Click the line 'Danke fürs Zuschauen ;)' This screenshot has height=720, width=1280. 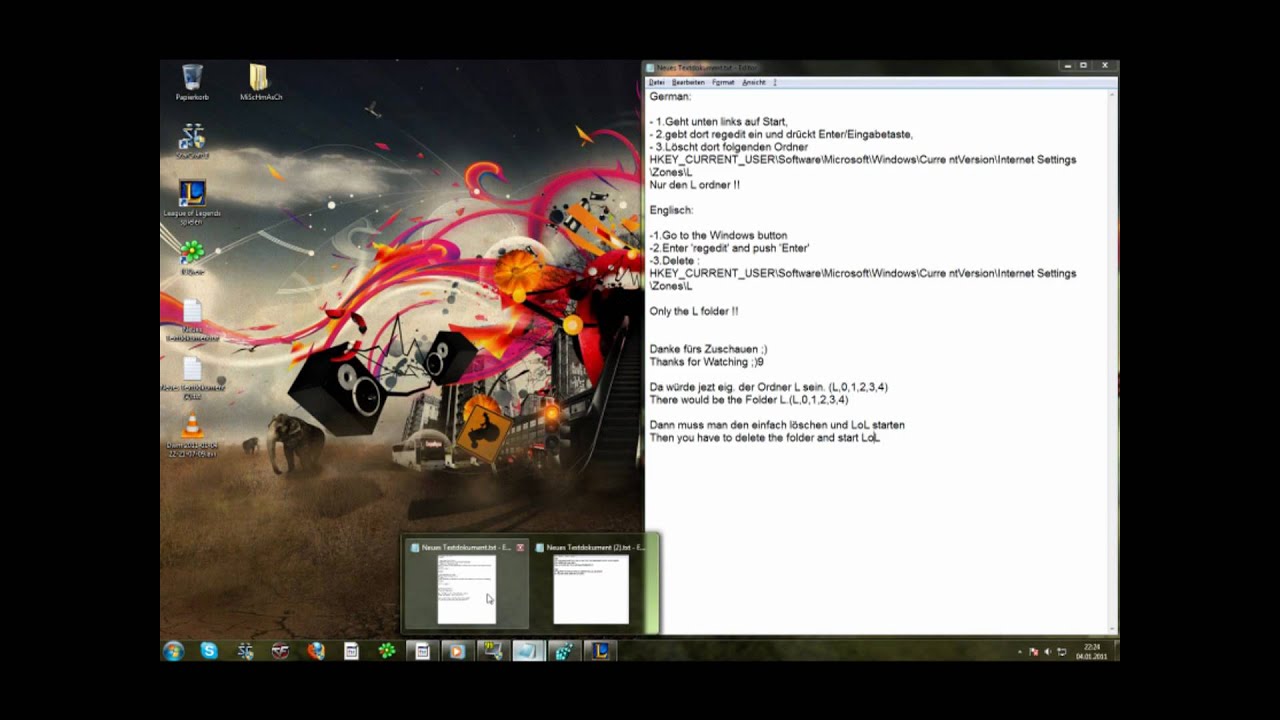click(x=708, y=349)
